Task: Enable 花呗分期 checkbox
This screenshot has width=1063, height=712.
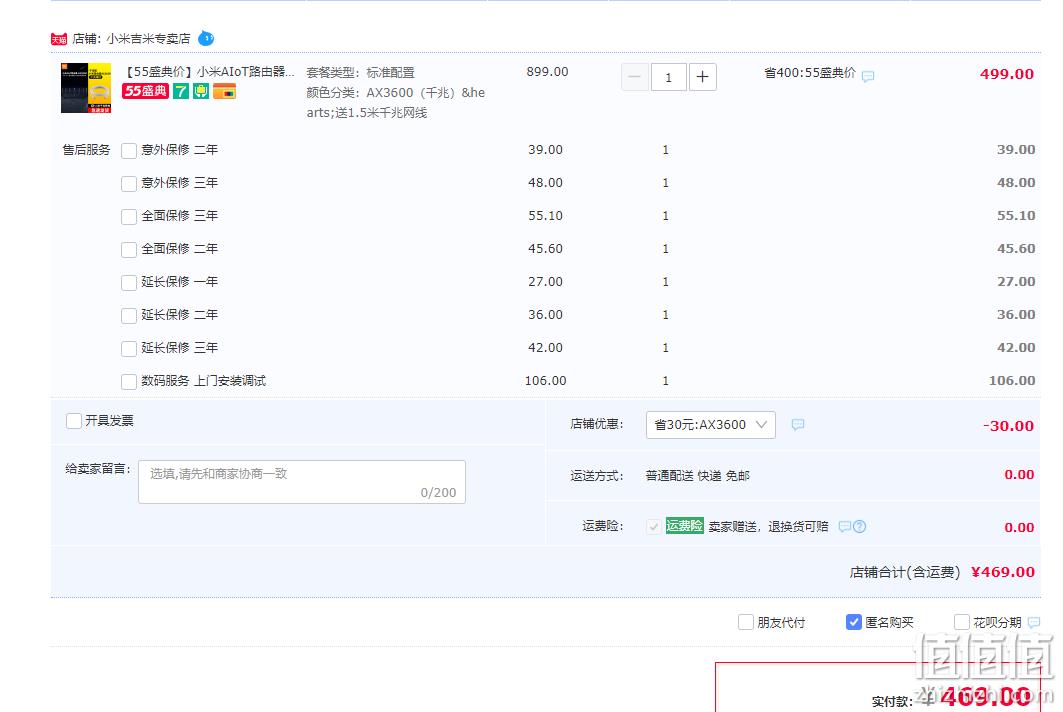Action: 961,622
